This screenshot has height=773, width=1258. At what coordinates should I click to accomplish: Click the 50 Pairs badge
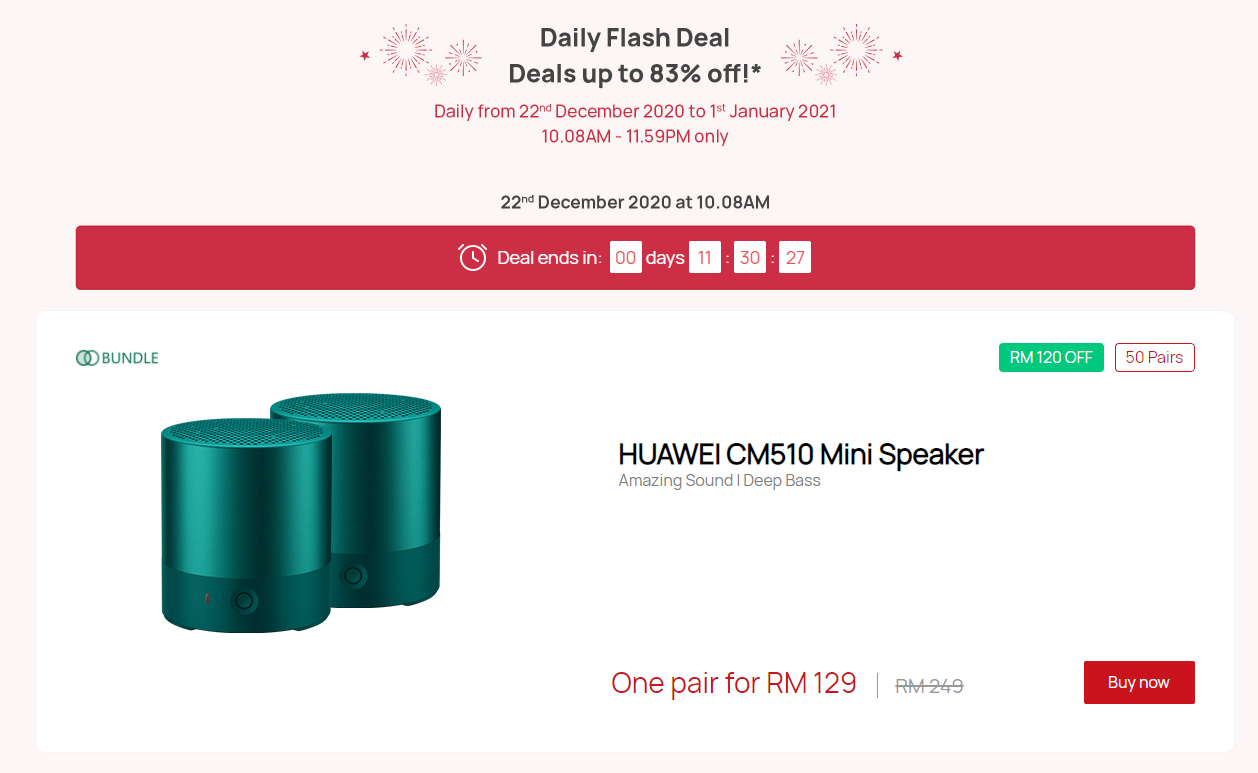point(1154,358)
